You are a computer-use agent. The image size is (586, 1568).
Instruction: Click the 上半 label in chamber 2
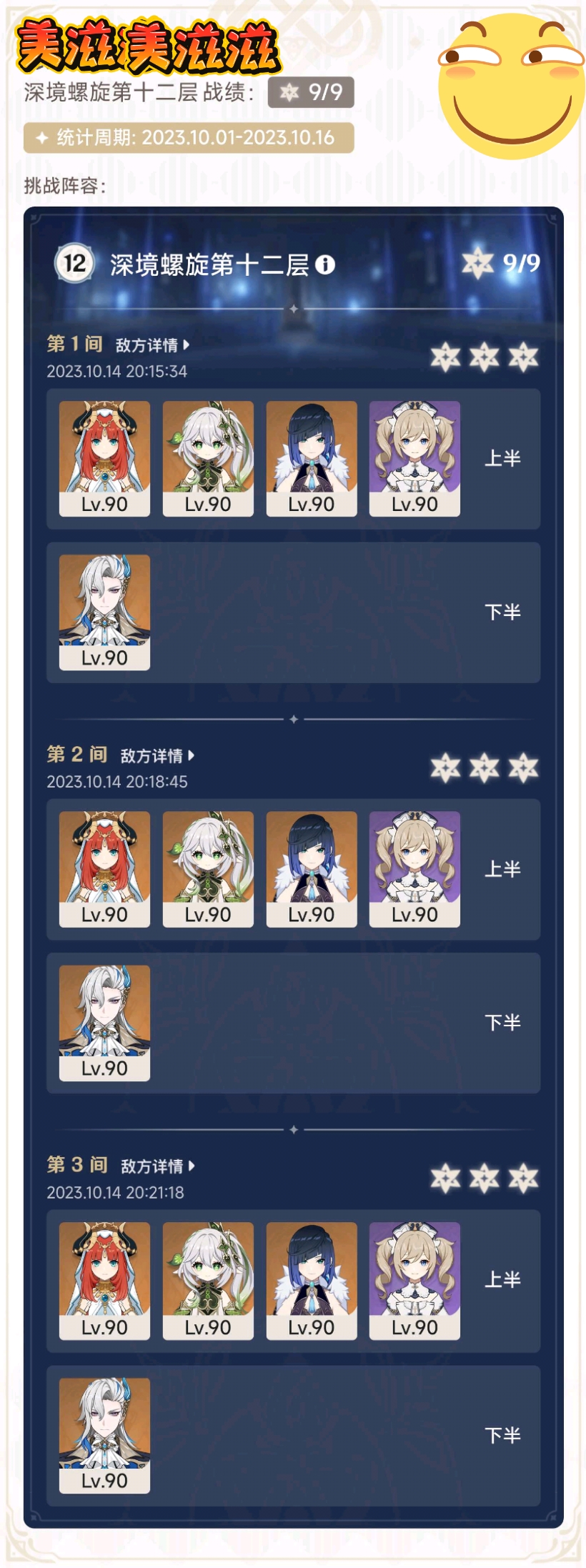502,870
